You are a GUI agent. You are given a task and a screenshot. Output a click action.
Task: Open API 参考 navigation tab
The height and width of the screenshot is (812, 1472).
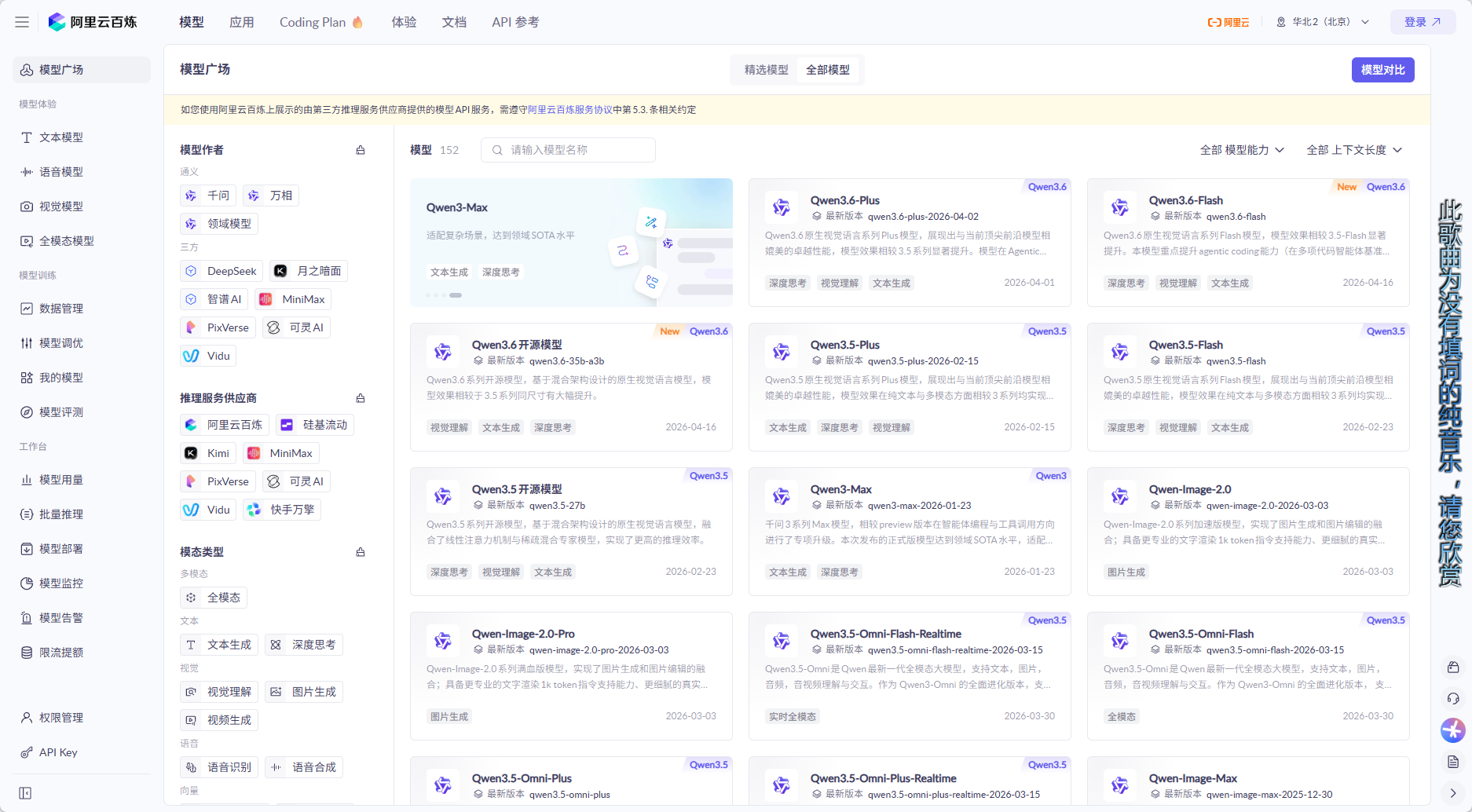pyautogui.click(x=515, y=22)
